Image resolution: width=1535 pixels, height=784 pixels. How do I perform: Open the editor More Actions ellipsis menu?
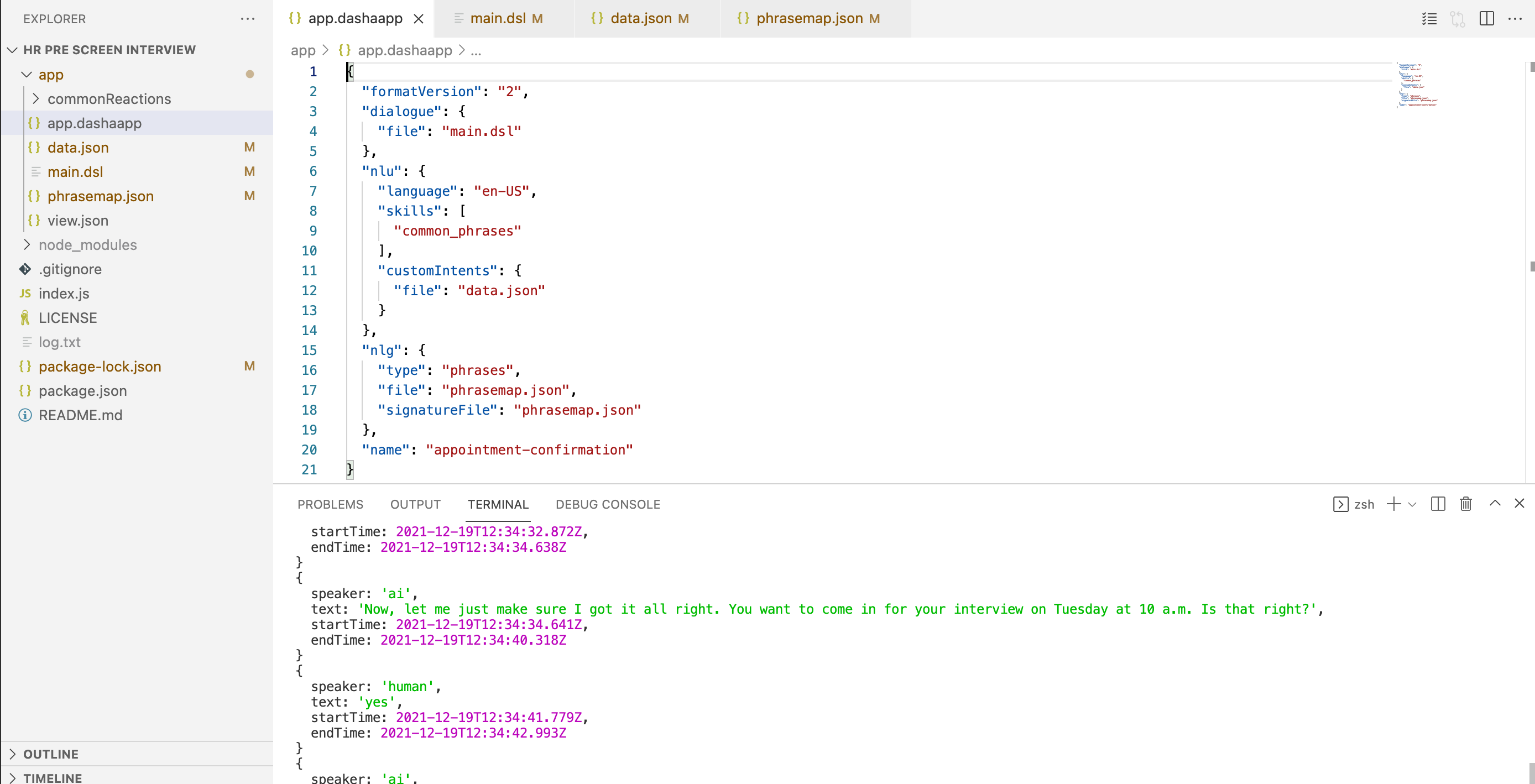[x=1515, y=18]
